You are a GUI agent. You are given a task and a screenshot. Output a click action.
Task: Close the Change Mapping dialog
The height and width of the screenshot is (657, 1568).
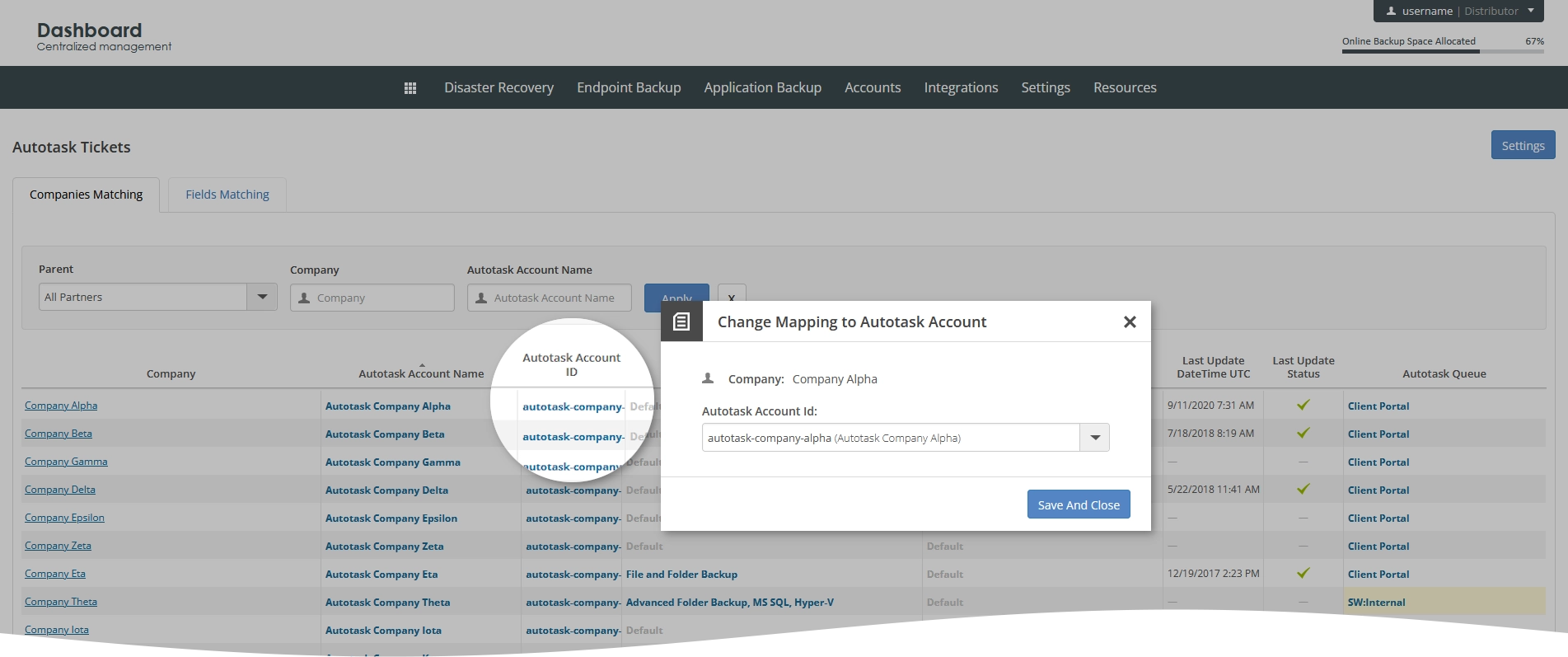(x=1130, y=322)
